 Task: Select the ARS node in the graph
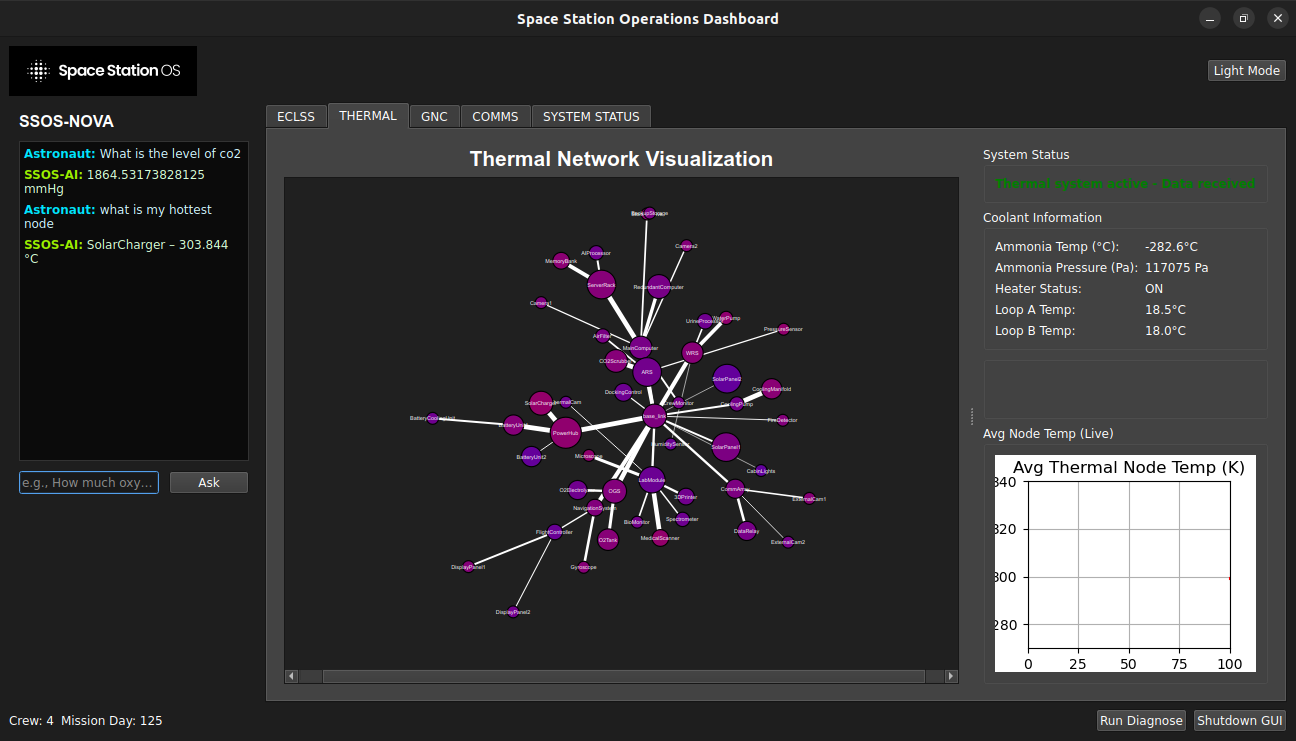647,372
